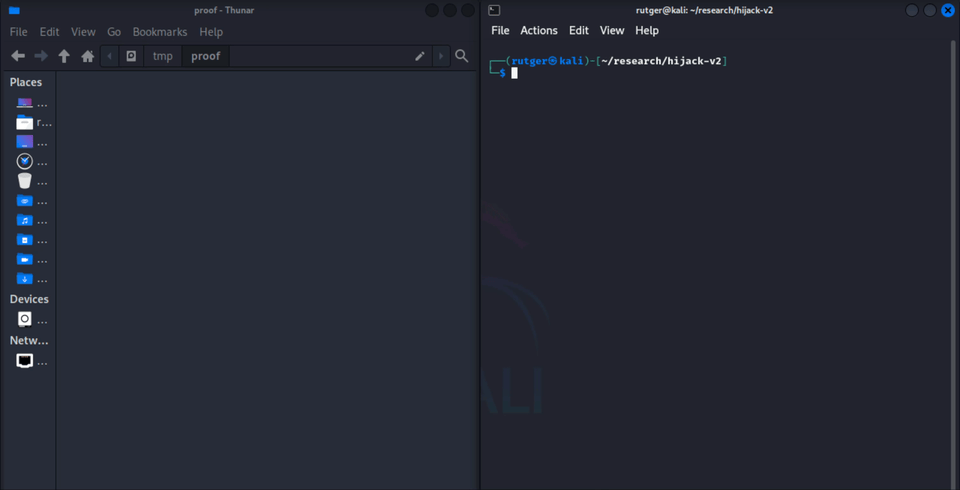The width and height of the screenshot is (960, 490).
Task: Open the root filesystem disk path button
Action: (131, 56)
